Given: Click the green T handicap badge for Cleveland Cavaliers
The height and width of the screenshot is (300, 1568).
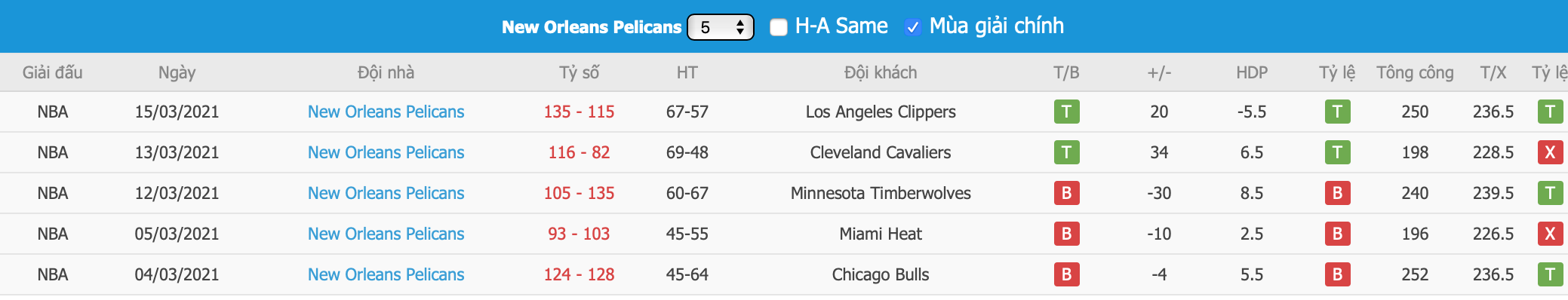Looking at the screenshot, I should [x=1337, y=152].
